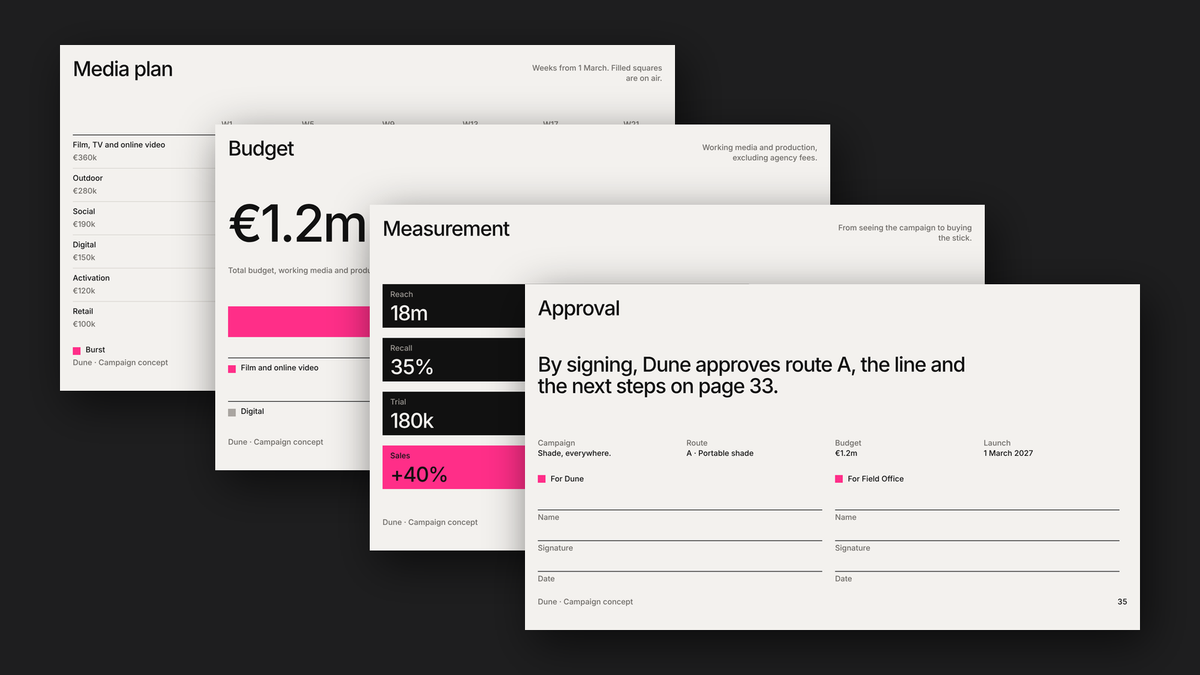Click the Name line under For Dune
1200x675 pixels.
pos(680,510)
